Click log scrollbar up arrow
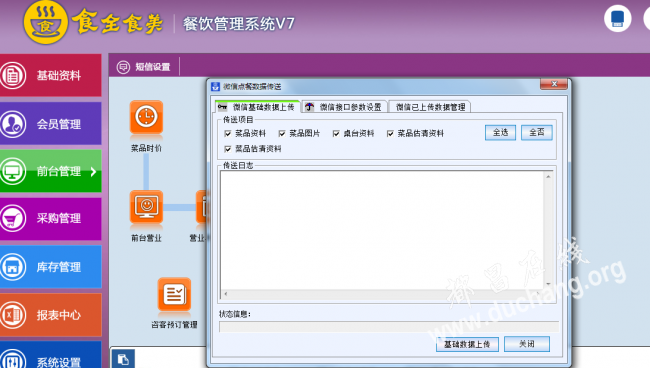Viewport: 650px width, 368px height. (548, 177)
